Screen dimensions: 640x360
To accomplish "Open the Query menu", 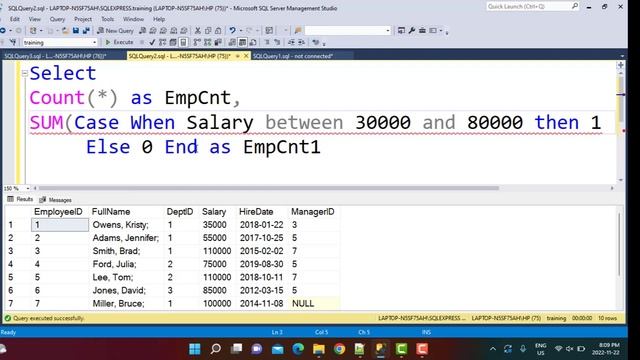I will [57, 19].
